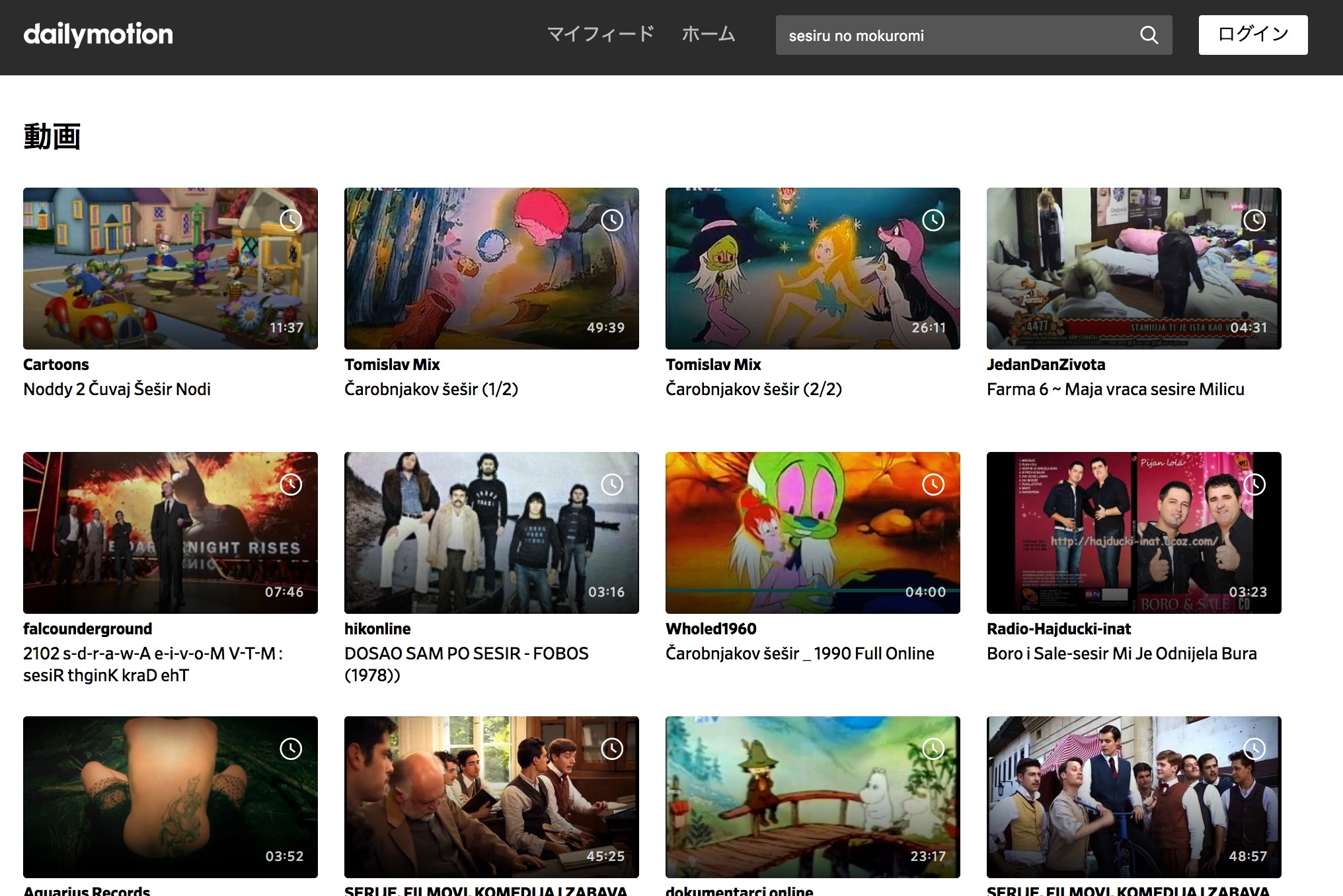Open the 45:25 classroom scene thumbnail
This screenshot has height=896, width=1343.
492,797
